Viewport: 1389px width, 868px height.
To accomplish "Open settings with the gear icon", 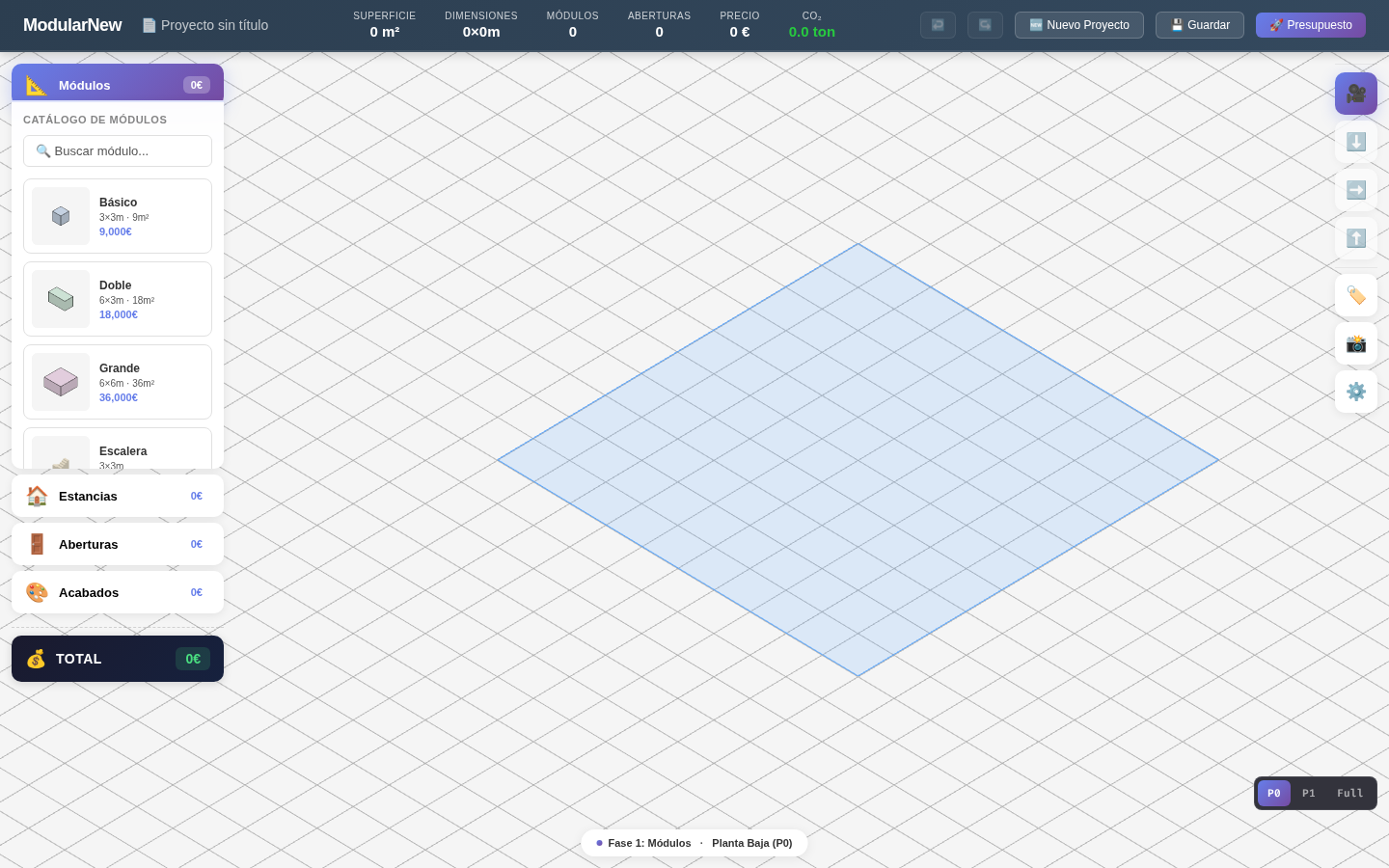I will coord(1355,392).
